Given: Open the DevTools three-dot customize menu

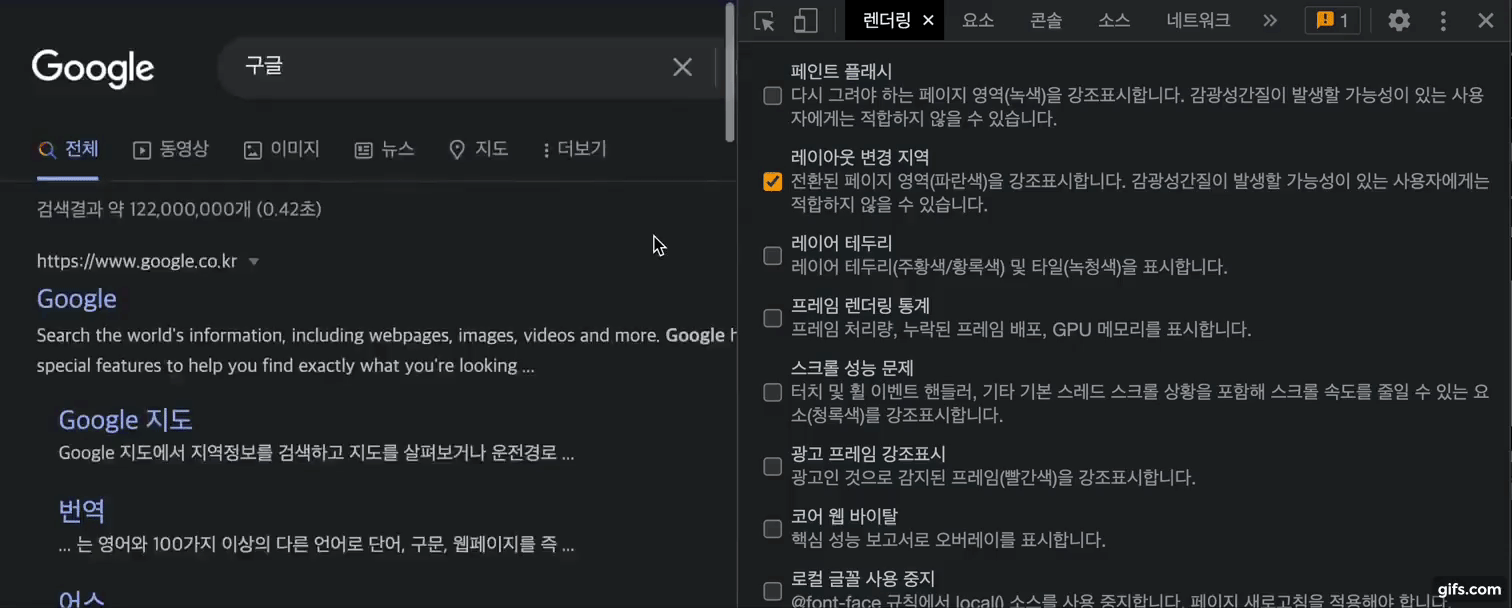Looking at the screenshot, I should click(1443, 21).
